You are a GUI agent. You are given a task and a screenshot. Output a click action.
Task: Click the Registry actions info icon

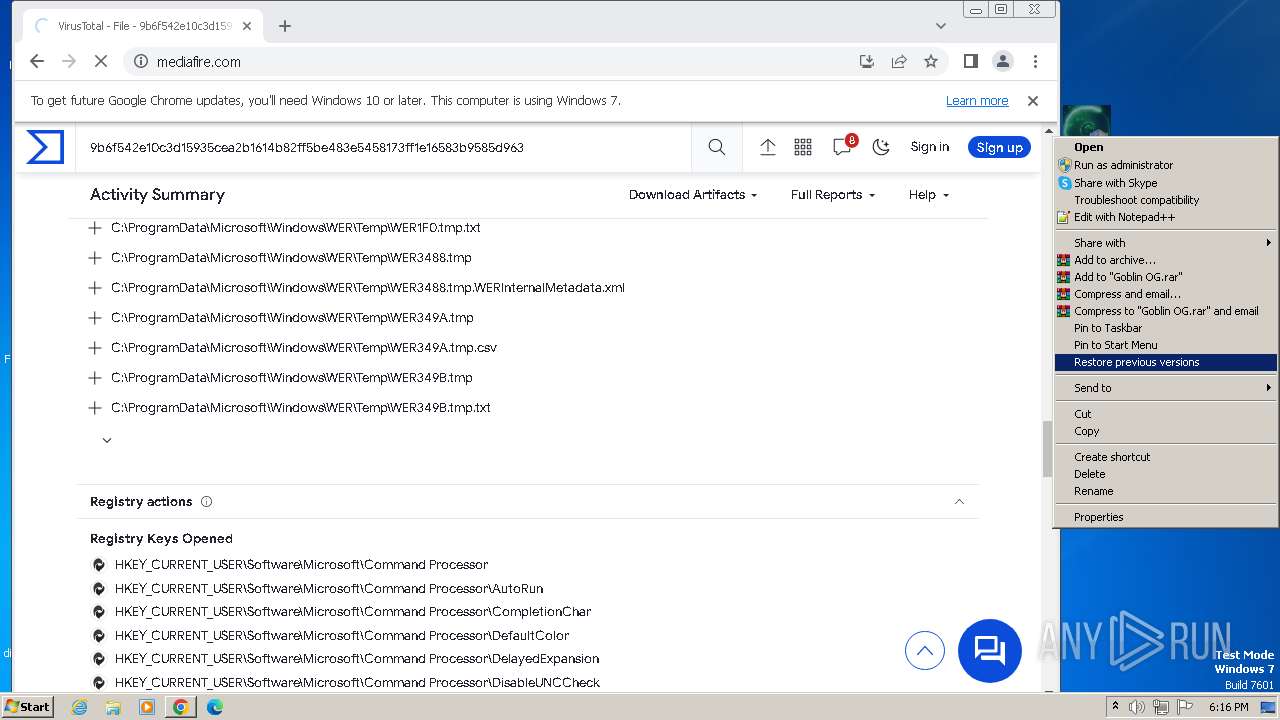206,502
